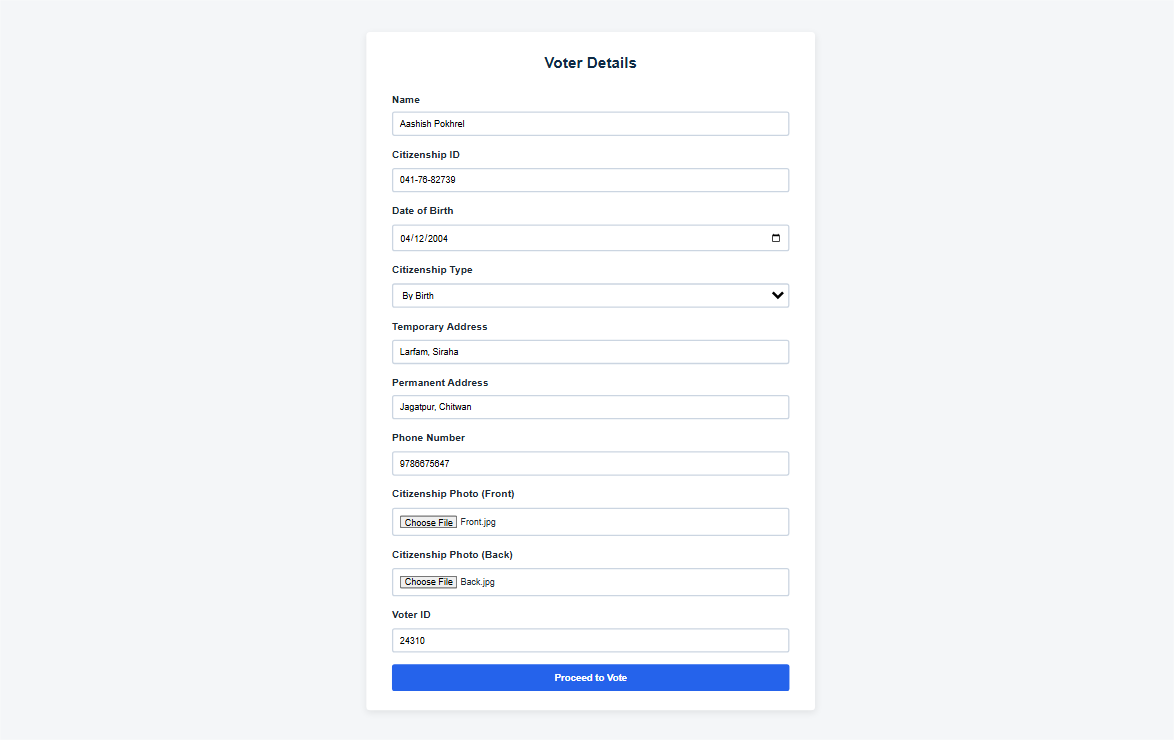This screenshot has width=1174, height=740.
Task: Open the Citizenship Type combo box
Action: tap(590, 295)
